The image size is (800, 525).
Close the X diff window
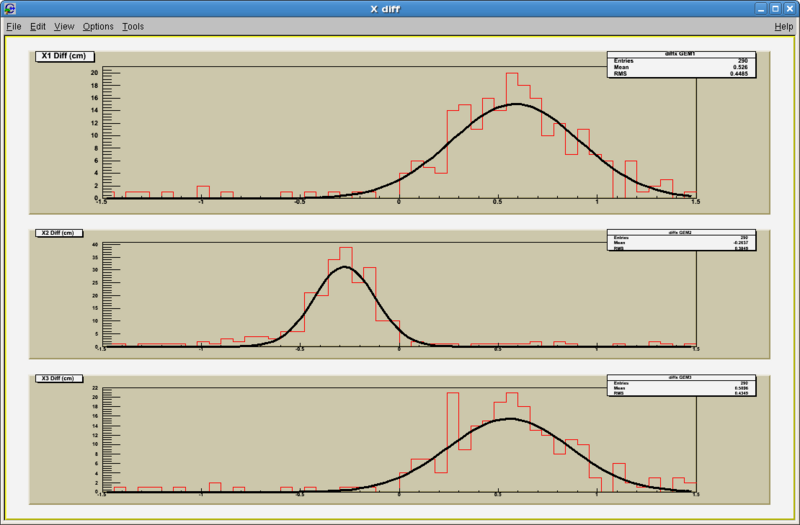(790, 9)
